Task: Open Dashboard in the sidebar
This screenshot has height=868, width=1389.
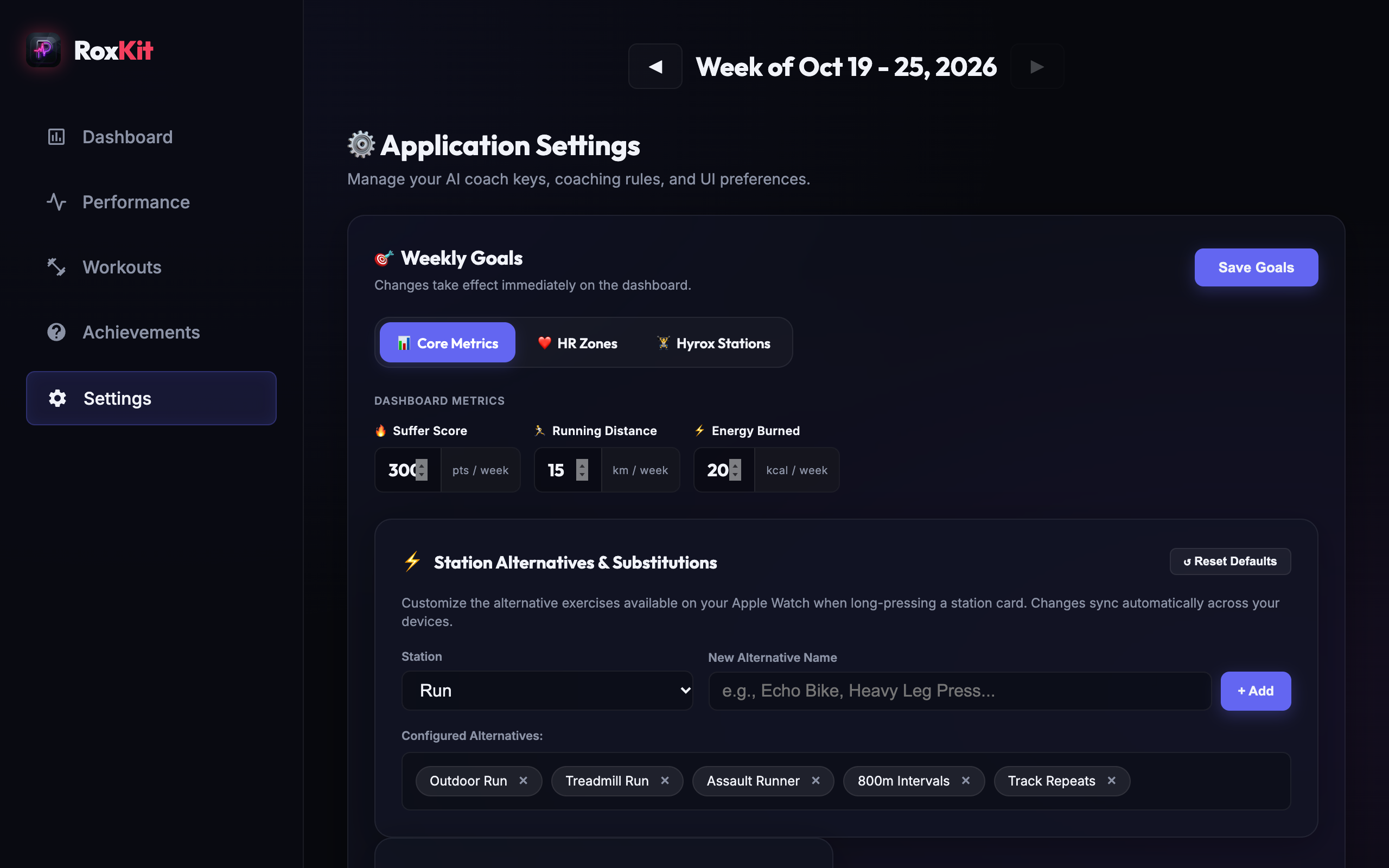Action: 151,137
